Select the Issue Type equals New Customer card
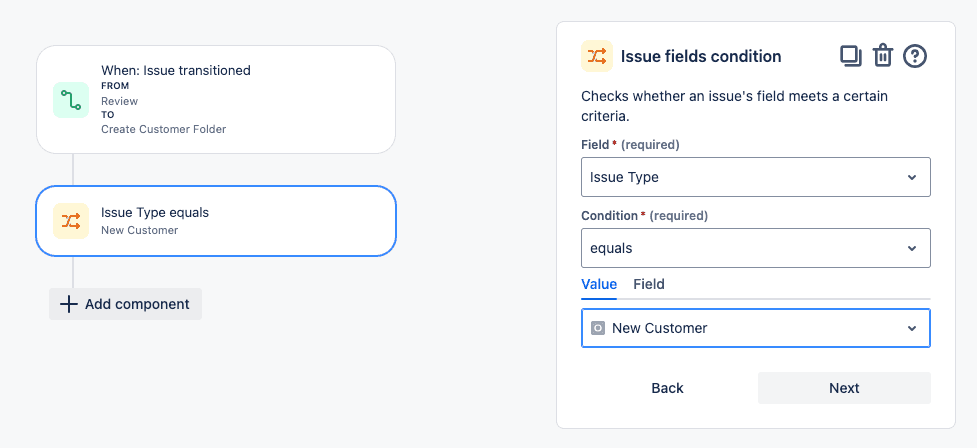 point(216,221)
